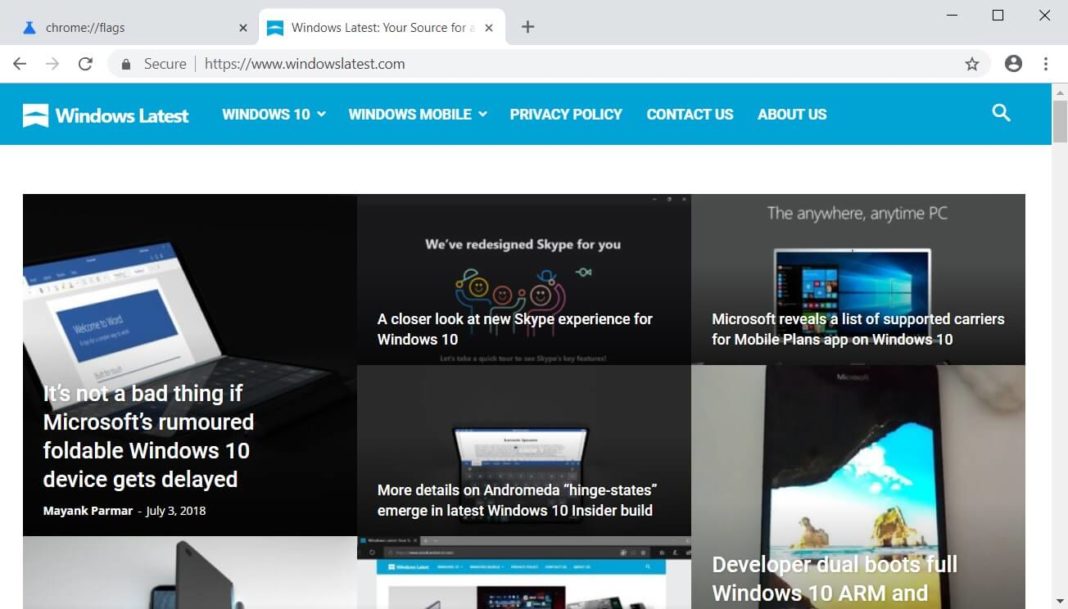Read the new Skype experience article

[514, 329]
